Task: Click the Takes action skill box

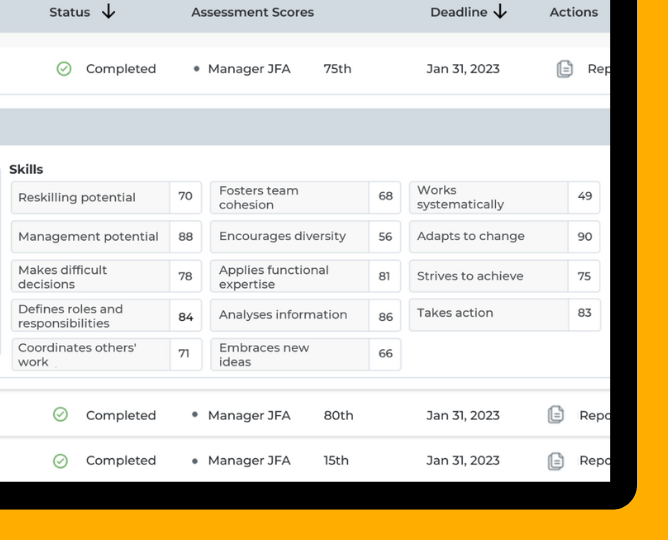Action: coord(488,313)
